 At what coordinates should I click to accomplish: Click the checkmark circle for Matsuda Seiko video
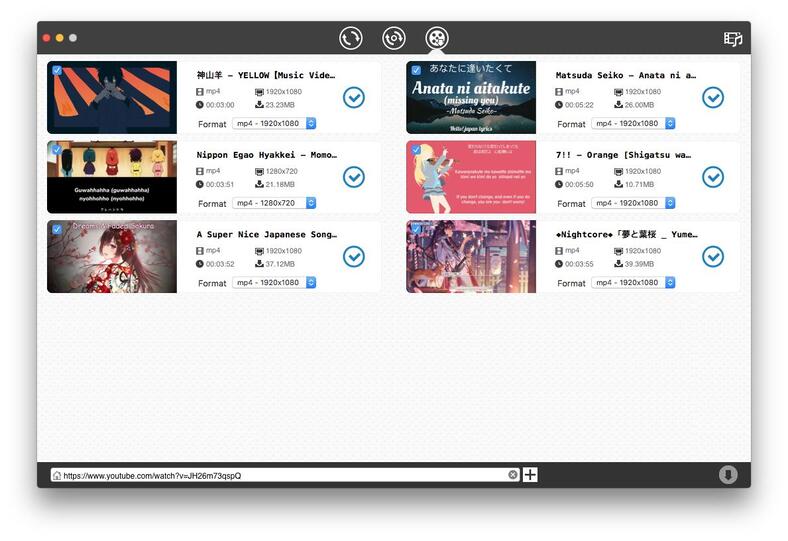coord(713,97)
